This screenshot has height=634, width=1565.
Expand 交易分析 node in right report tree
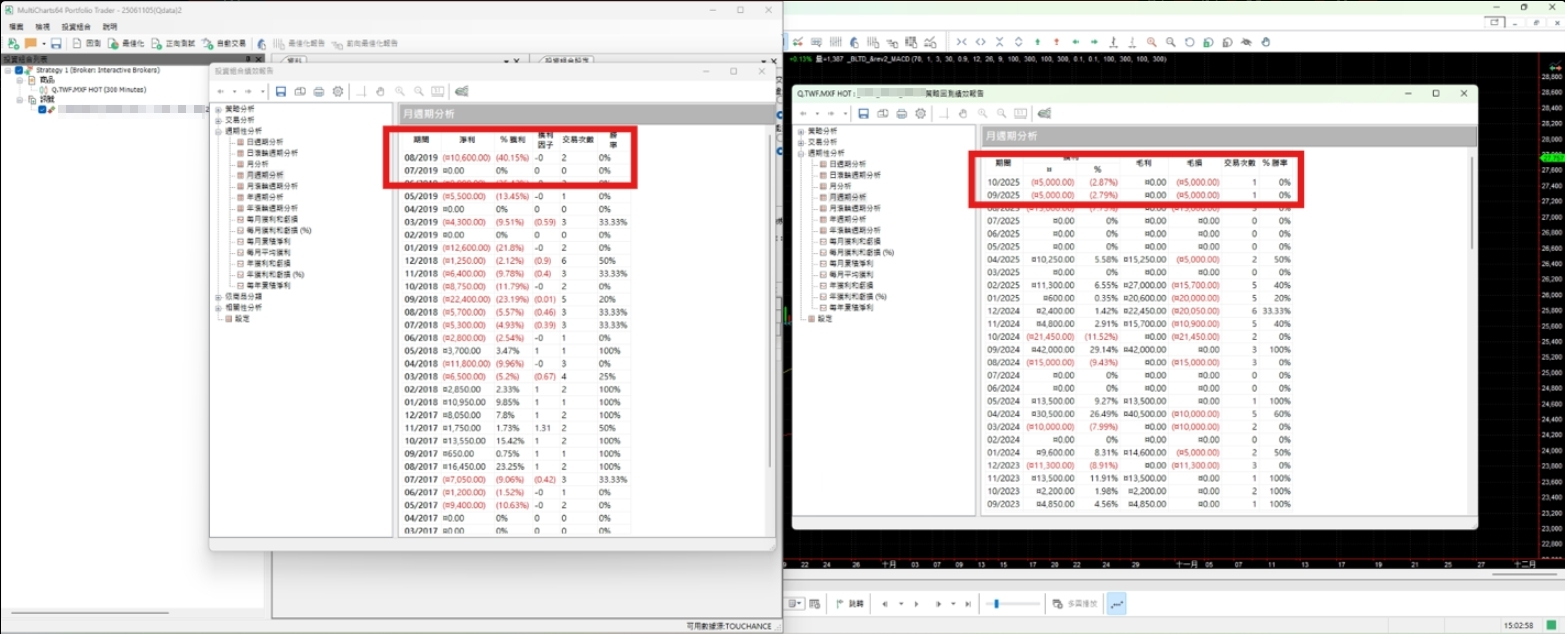pos(800,142)
